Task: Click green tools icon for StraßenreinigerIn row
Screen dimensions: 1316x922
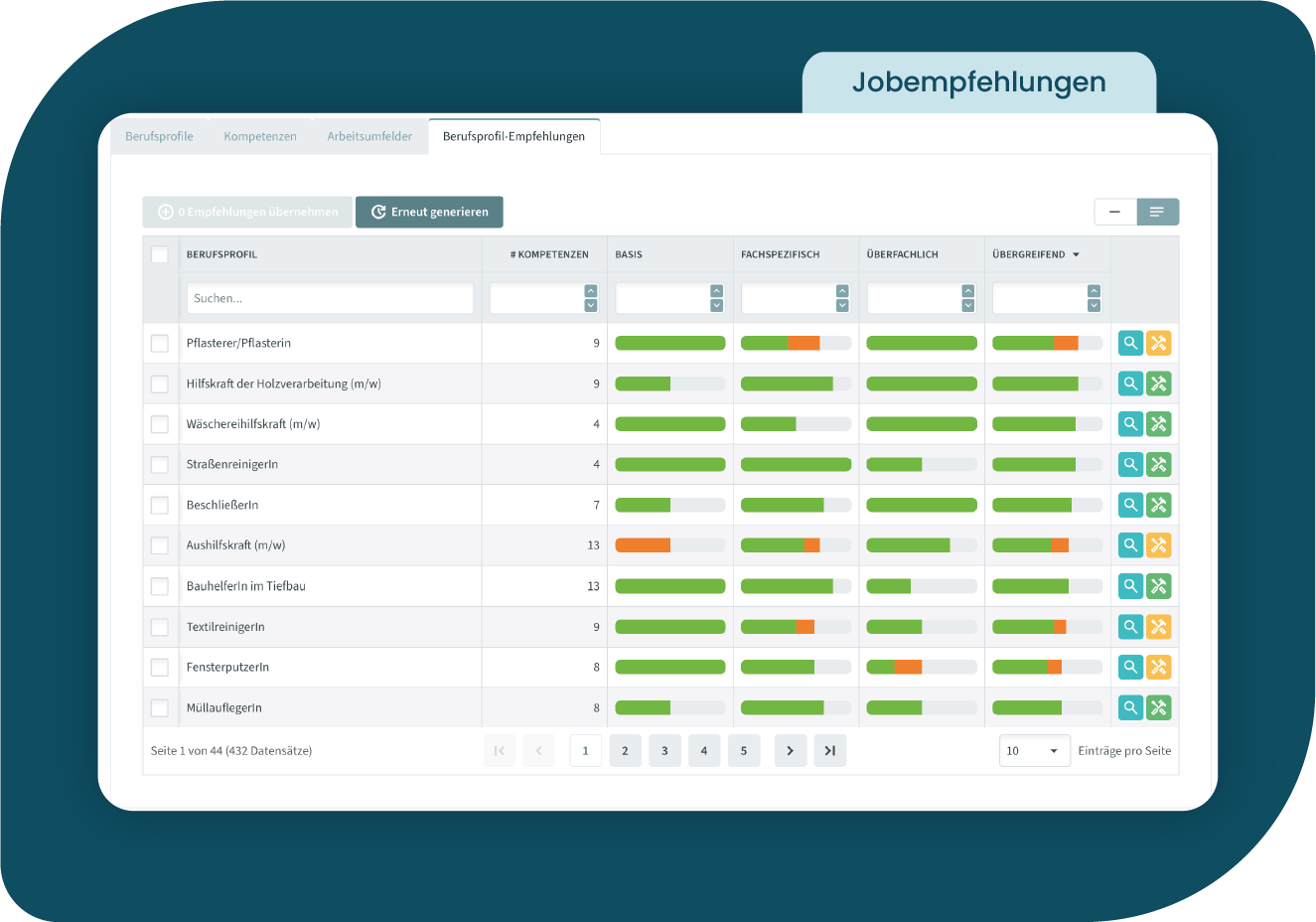Action: (1158, 464)
